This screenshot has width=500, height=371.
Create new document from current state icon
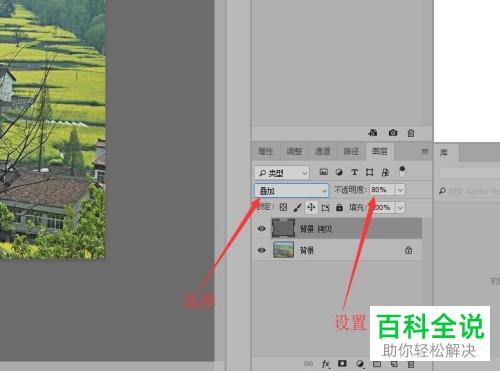(373, 133)
